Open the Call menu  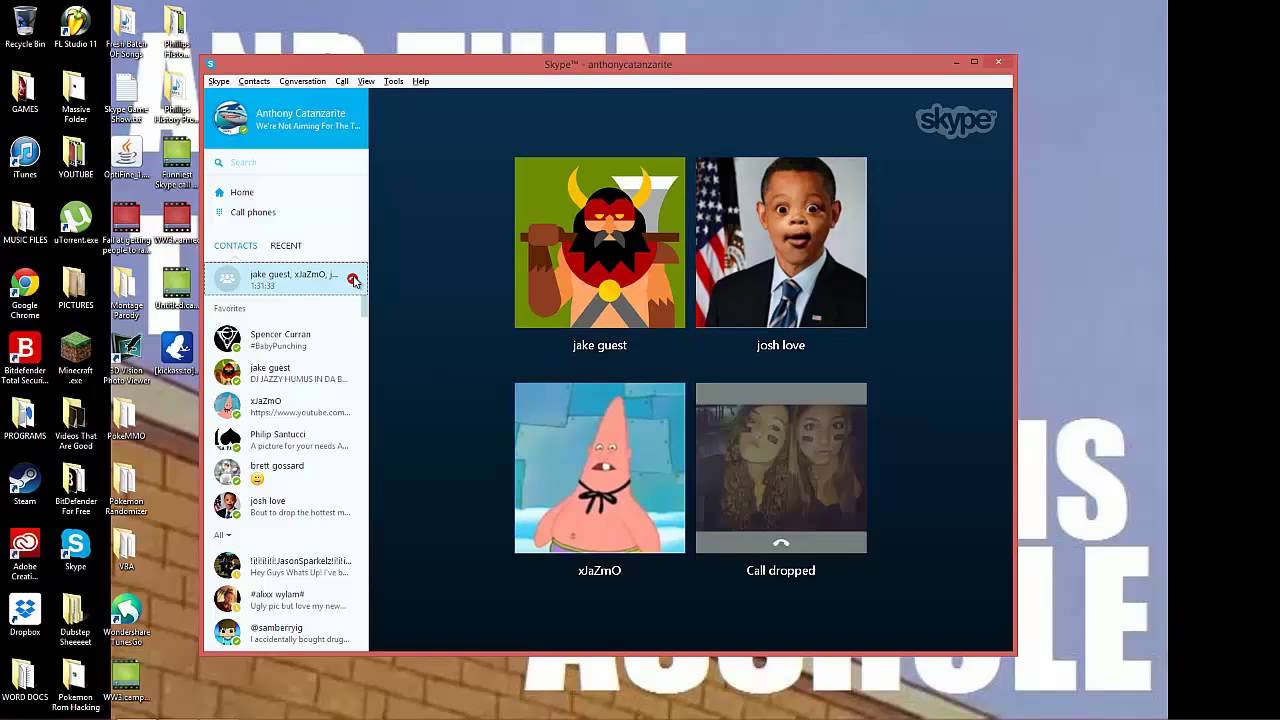coord(342,81)
